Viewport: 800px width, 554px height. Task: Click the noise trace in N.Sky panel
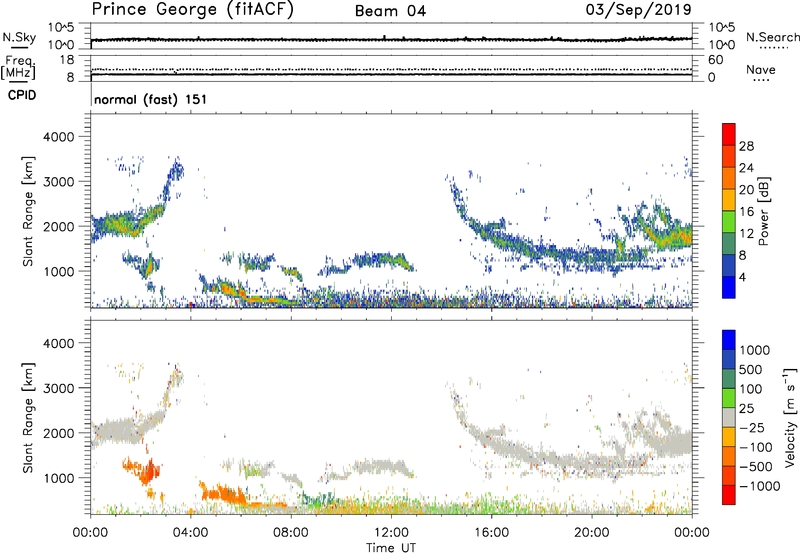click(391, 39)
